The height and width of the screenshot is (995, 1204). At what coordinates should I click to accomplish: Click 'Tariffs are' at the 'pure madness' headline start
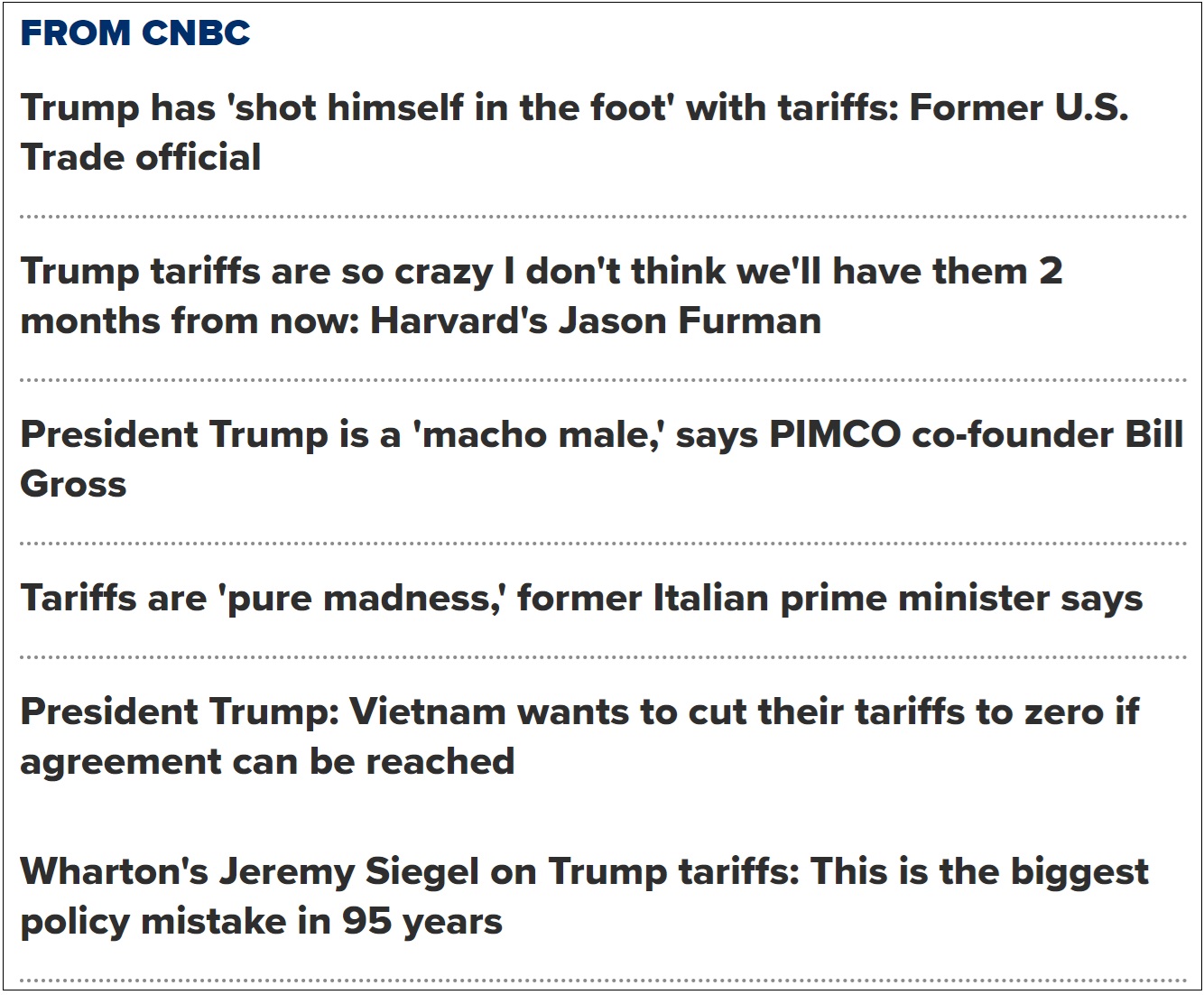point(114,599)
